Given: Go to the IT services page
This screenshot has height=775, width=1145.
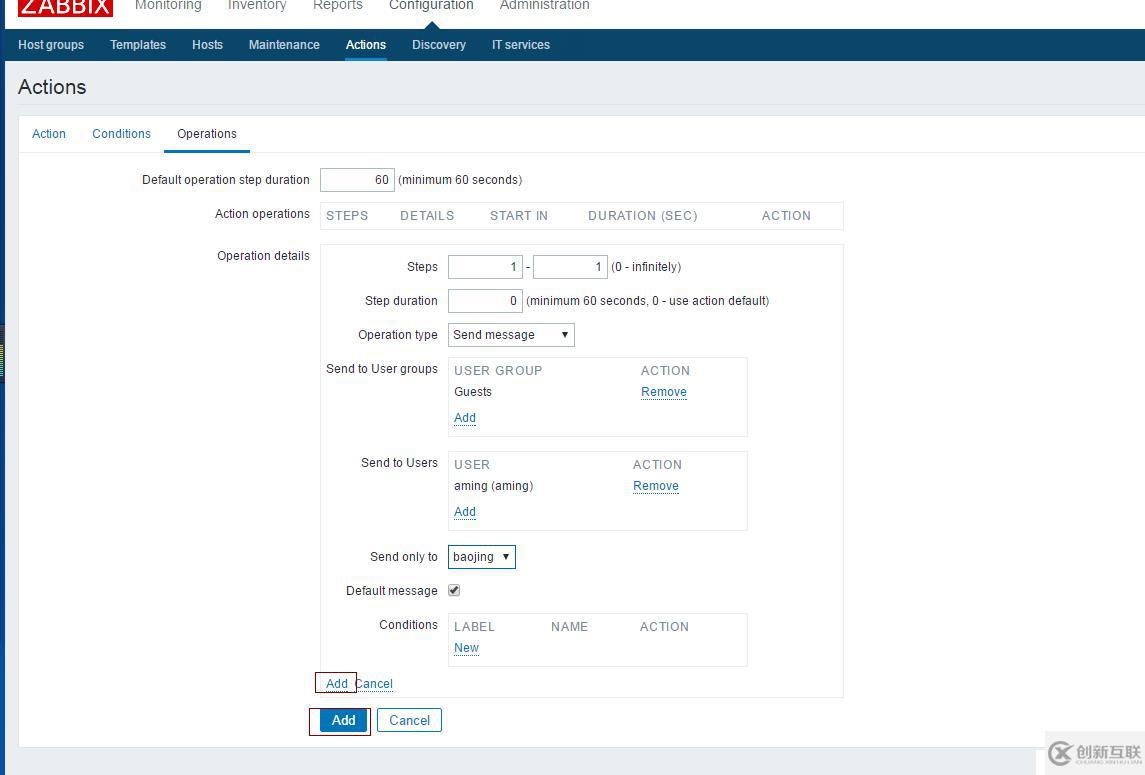Looking at the screenshot, I should [520, 44].
